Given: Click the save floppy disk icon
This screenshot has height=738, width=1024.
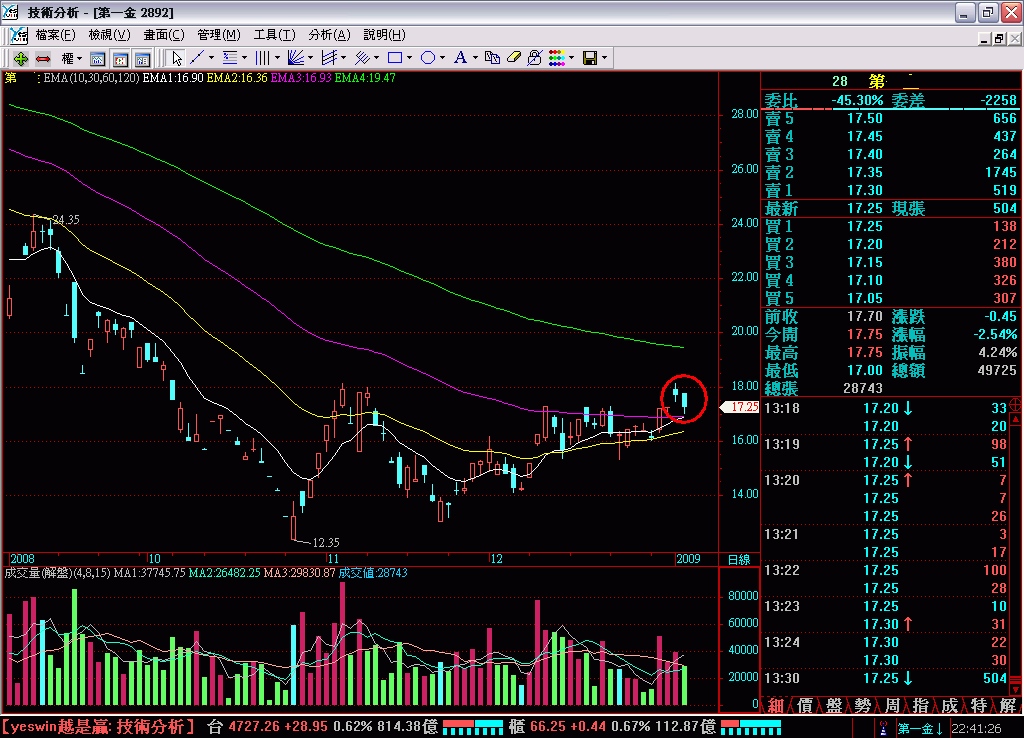Looking at the screenshot, I should pyautogui.click(x=590, y=58).
